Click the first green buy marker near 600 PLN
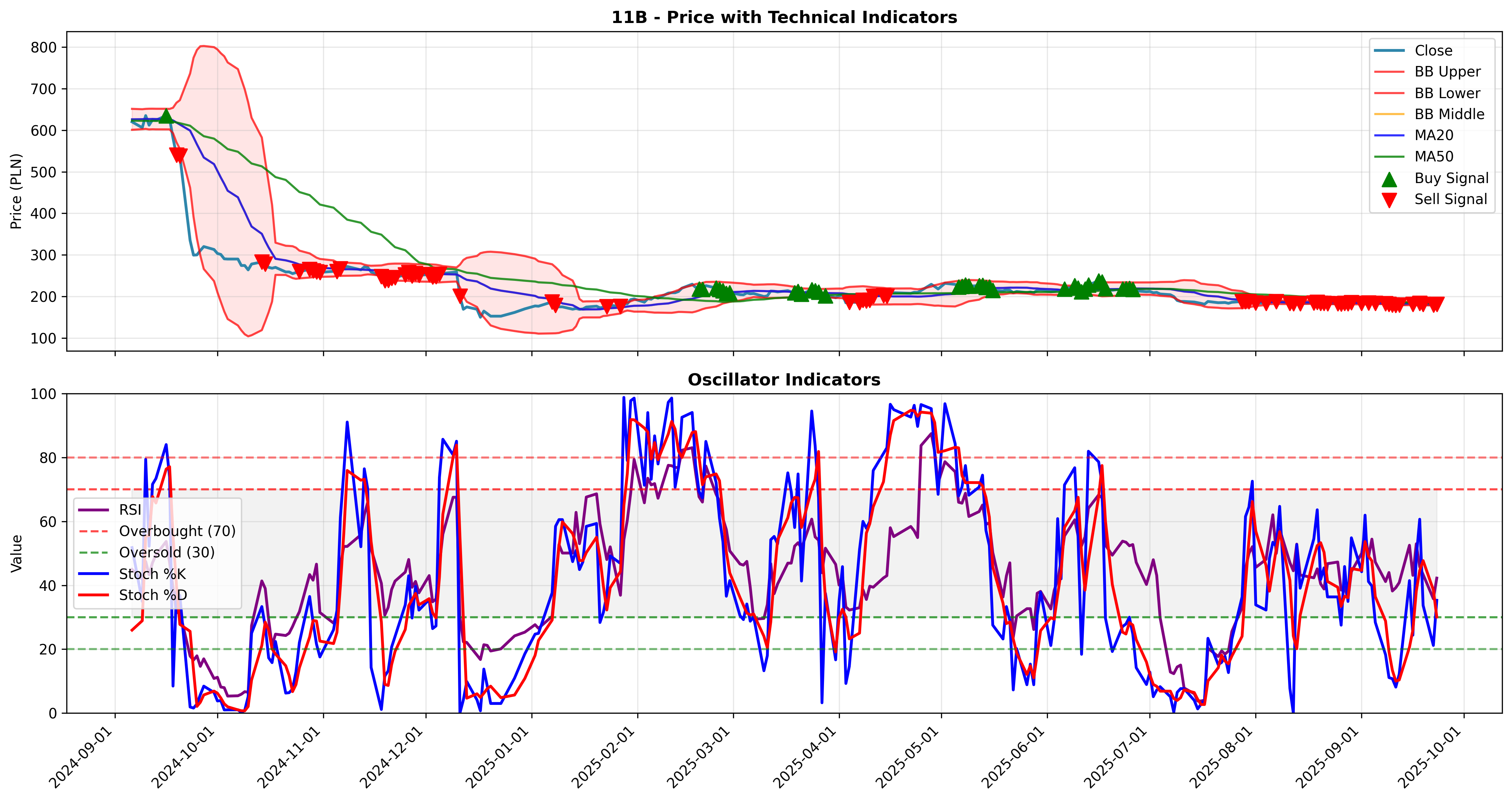Viewport: 1512px width, 801px height. click(166, 116)
